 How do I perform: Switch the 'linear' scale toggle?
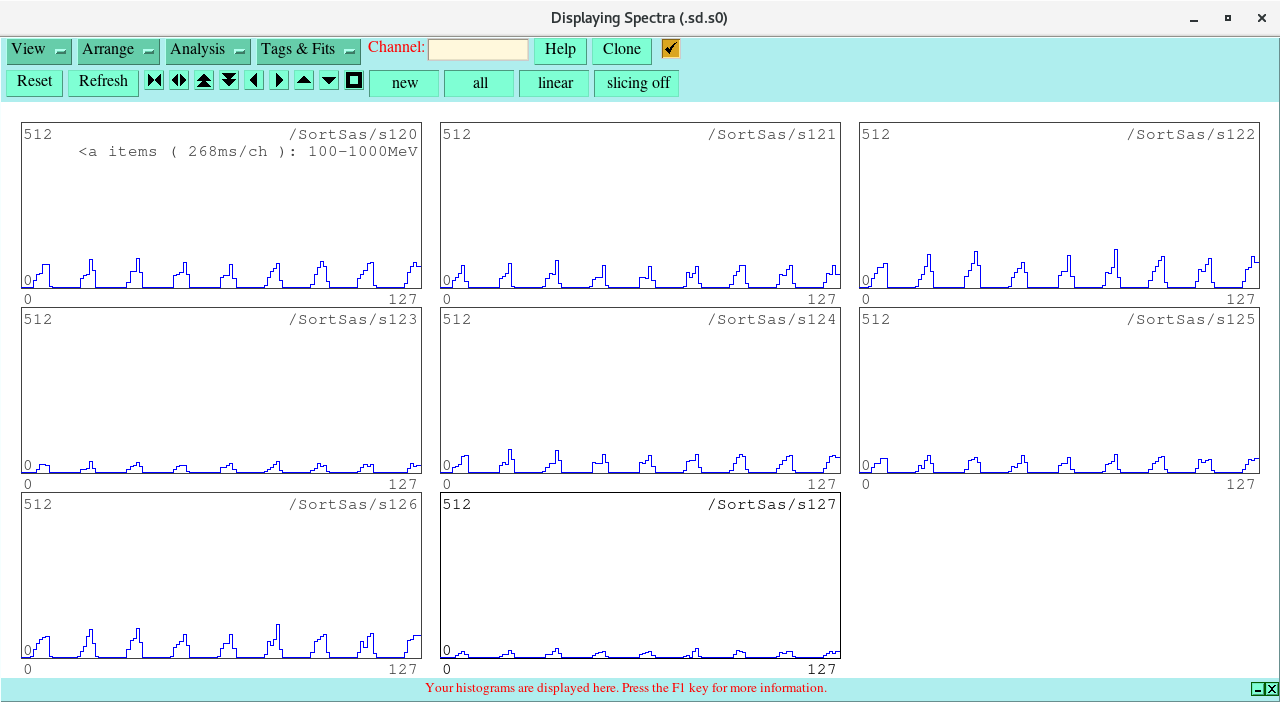tap(554, 83)
